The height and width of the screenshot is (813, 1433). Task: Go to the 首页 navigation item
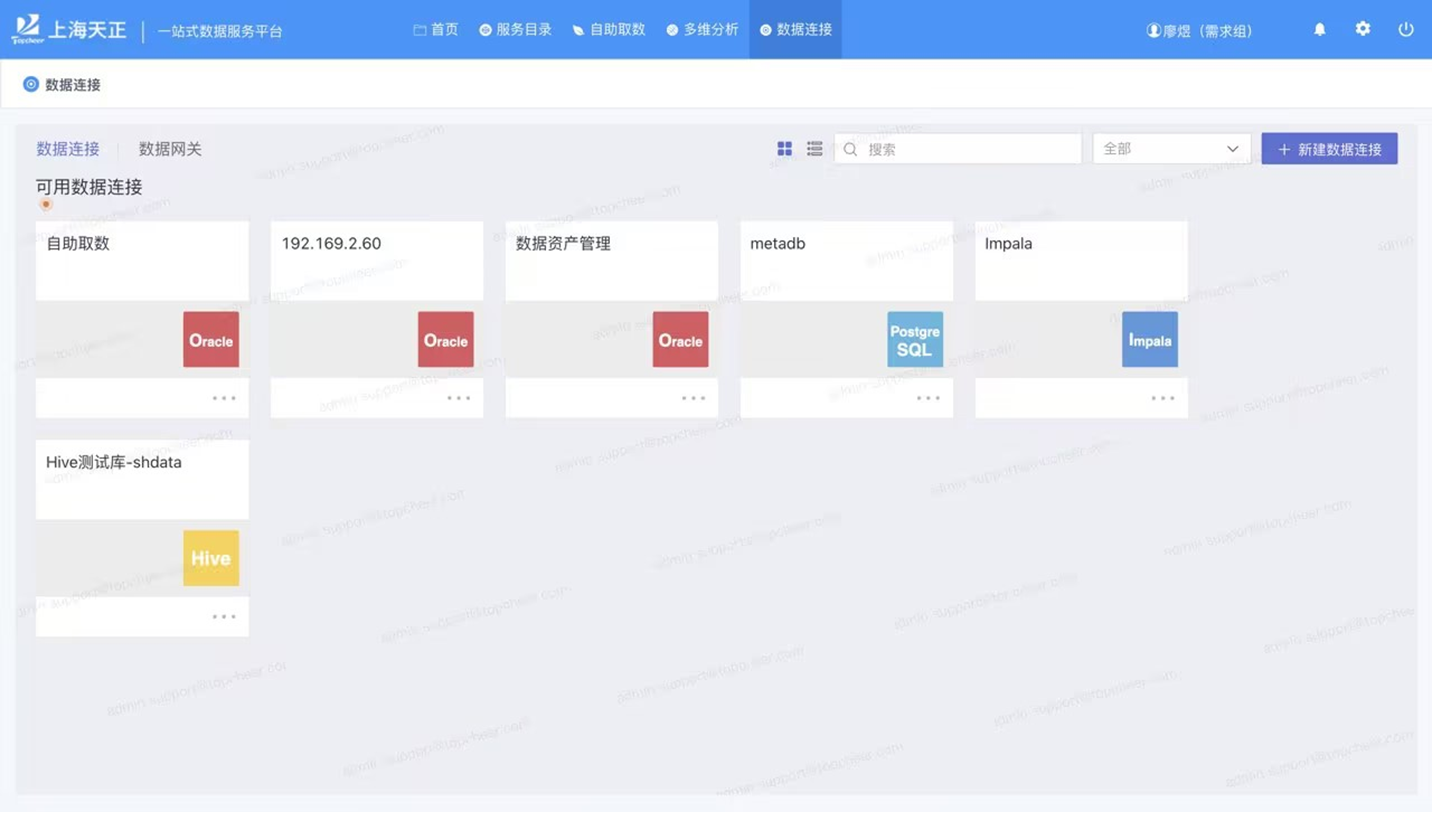pos(435,29)
